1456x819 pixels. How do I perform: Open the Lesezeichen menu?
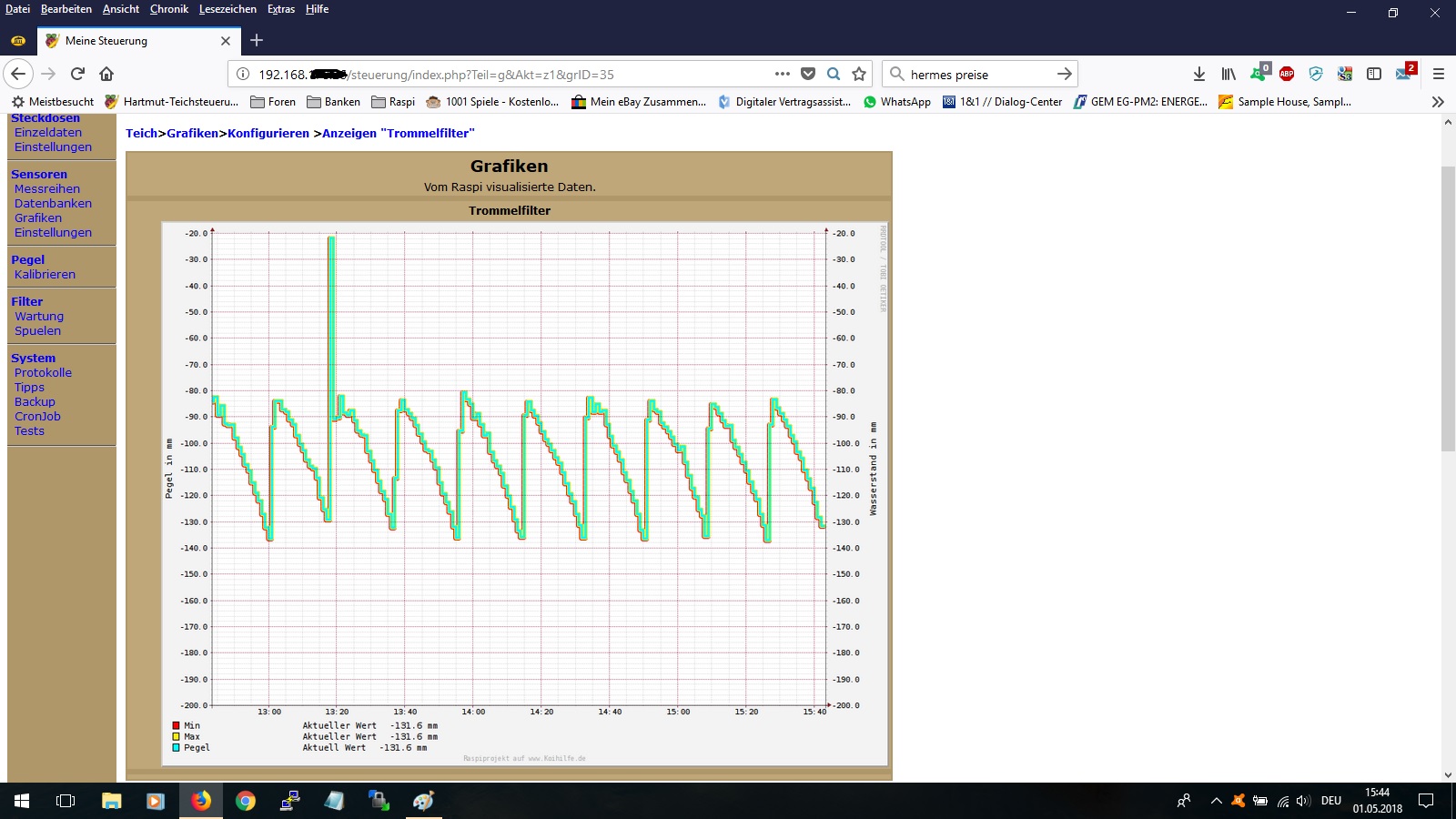(x=227, y=9)
